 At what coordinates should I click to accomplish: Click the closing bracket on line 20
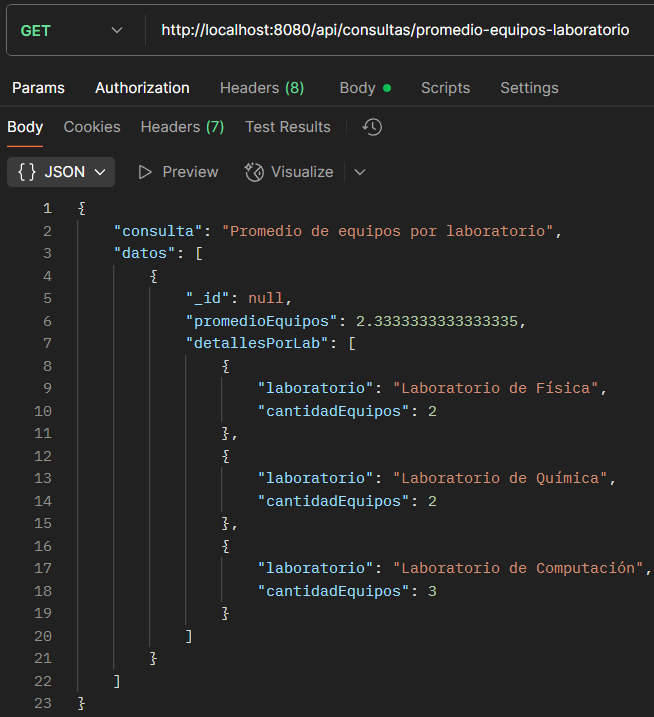(x=189, y=636)
